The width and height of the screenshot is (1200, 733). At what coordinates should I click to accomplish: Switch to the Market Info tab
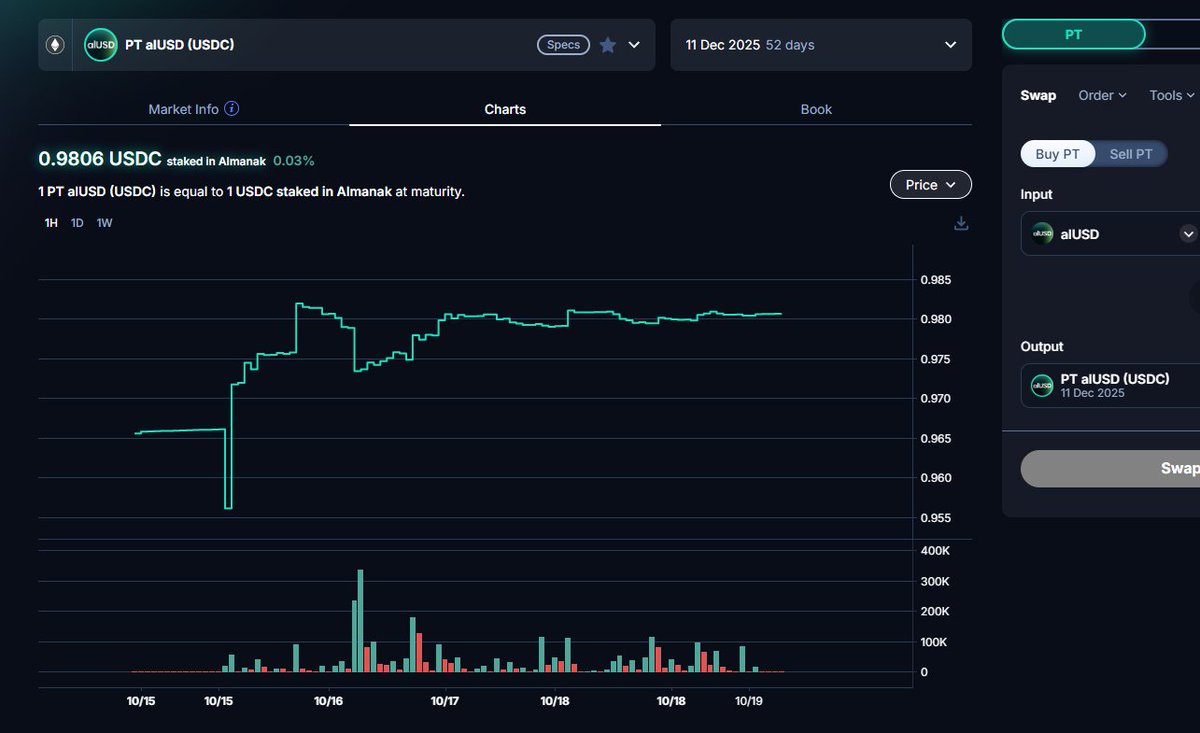(x=193, y=109)
